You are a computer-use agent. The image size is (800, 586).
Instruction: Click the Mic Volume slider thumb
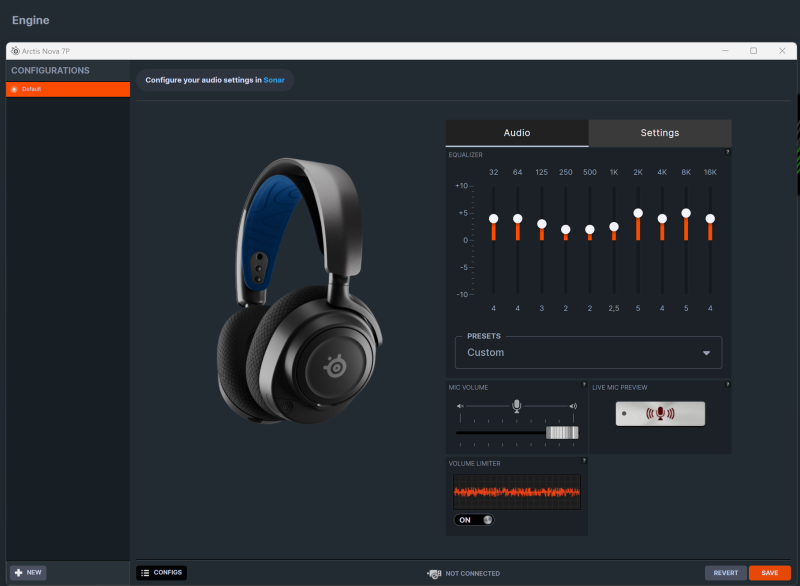pyautogui.click(x=562, y=433)
